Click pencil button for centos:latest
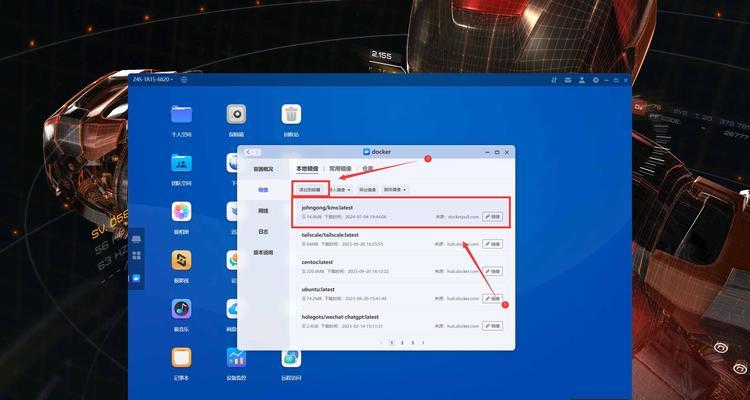The width and height of the screenshot is (750, 400). tap(492, 271)
